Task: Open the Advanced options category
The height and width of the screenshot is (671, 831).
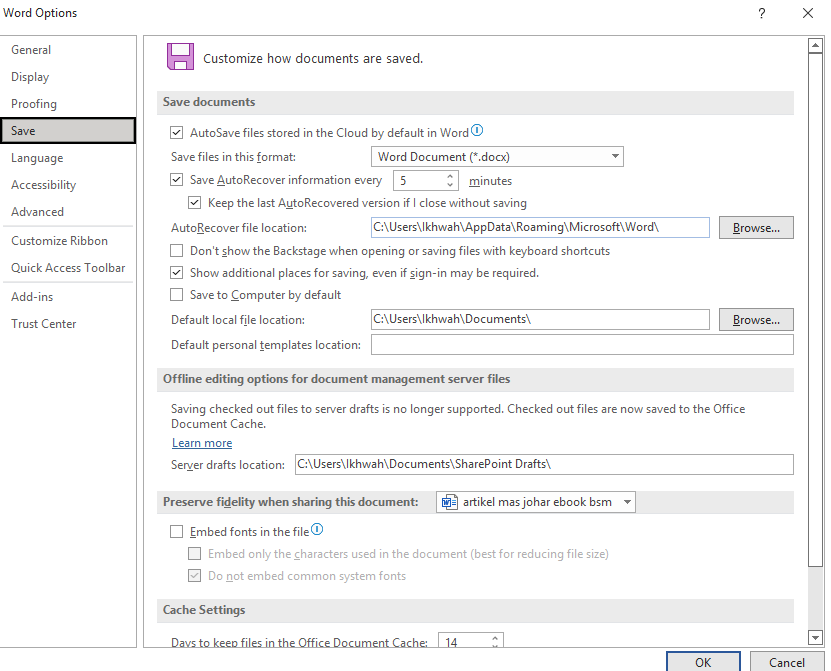Action: click(68, 212)
